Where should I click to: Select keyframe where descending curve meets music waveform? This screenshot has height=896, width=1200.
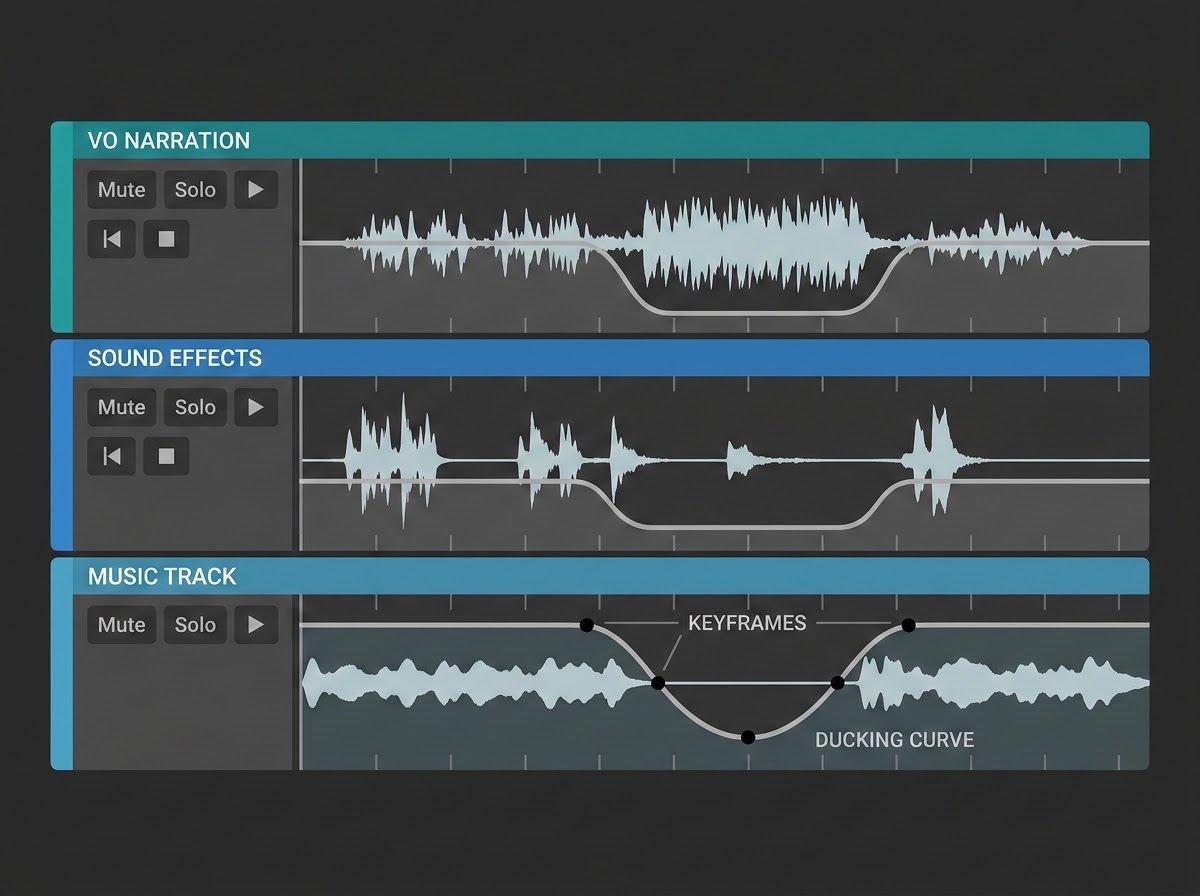click(658, 683)
